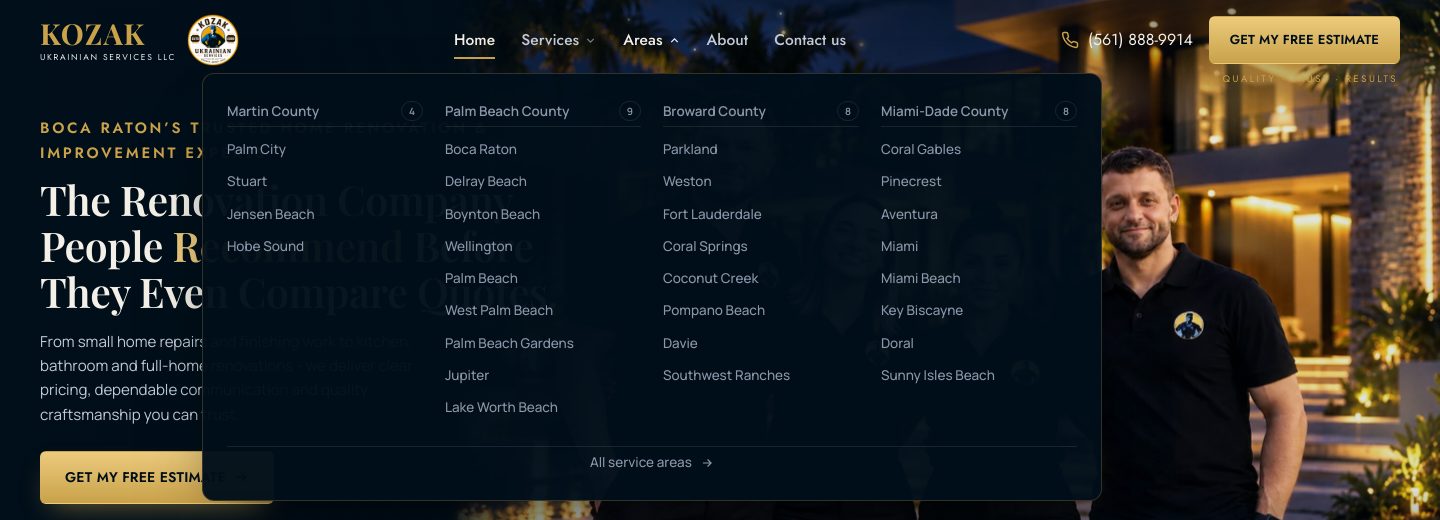Screen dimensions: 1440x520
Task: Click the Miami-Dade County count badge 8
Action: pos(1066,111)
